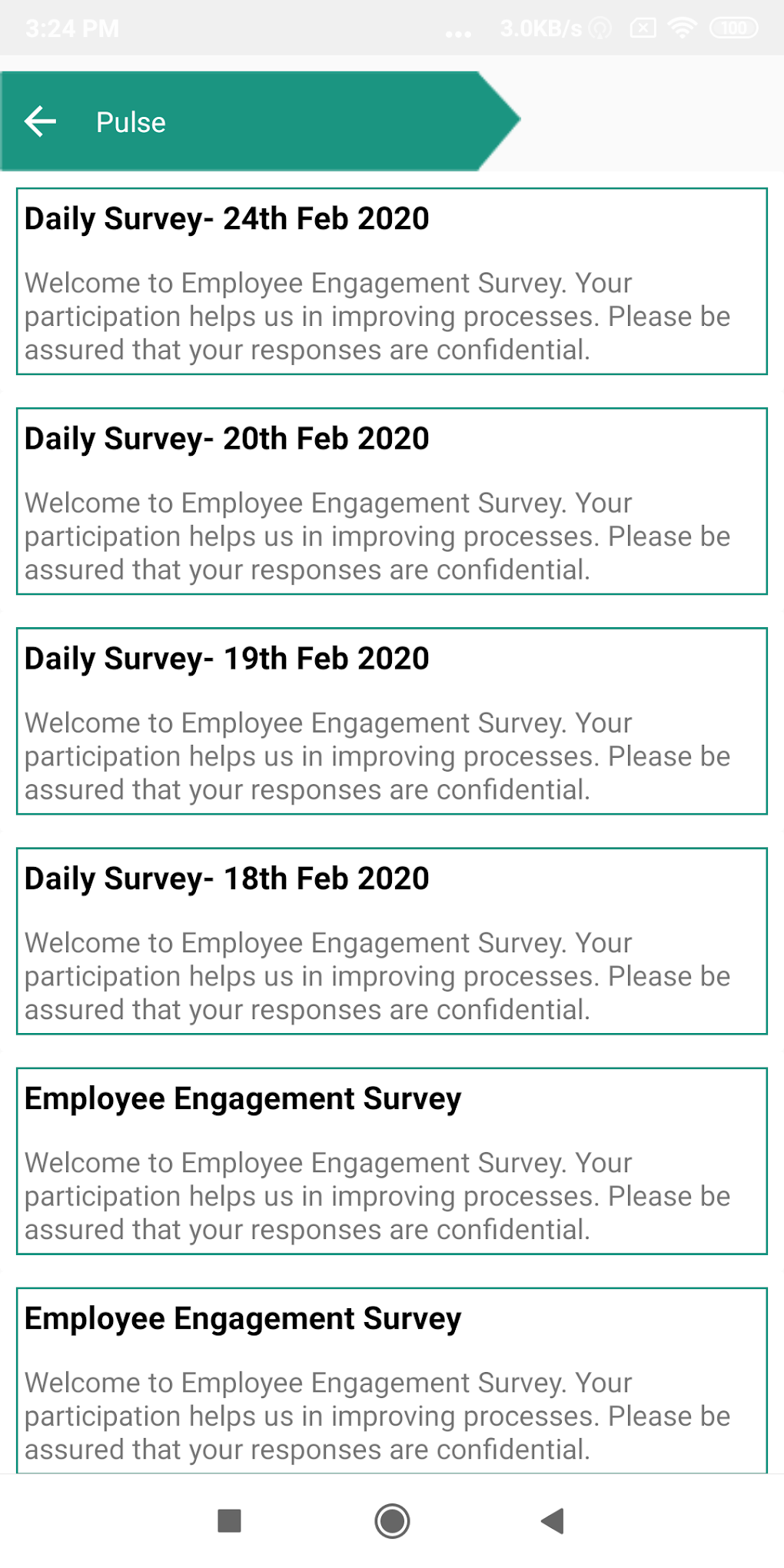784x1568 pixels.
Task: Tap the 3:24 PM clock
Action: 72,28
